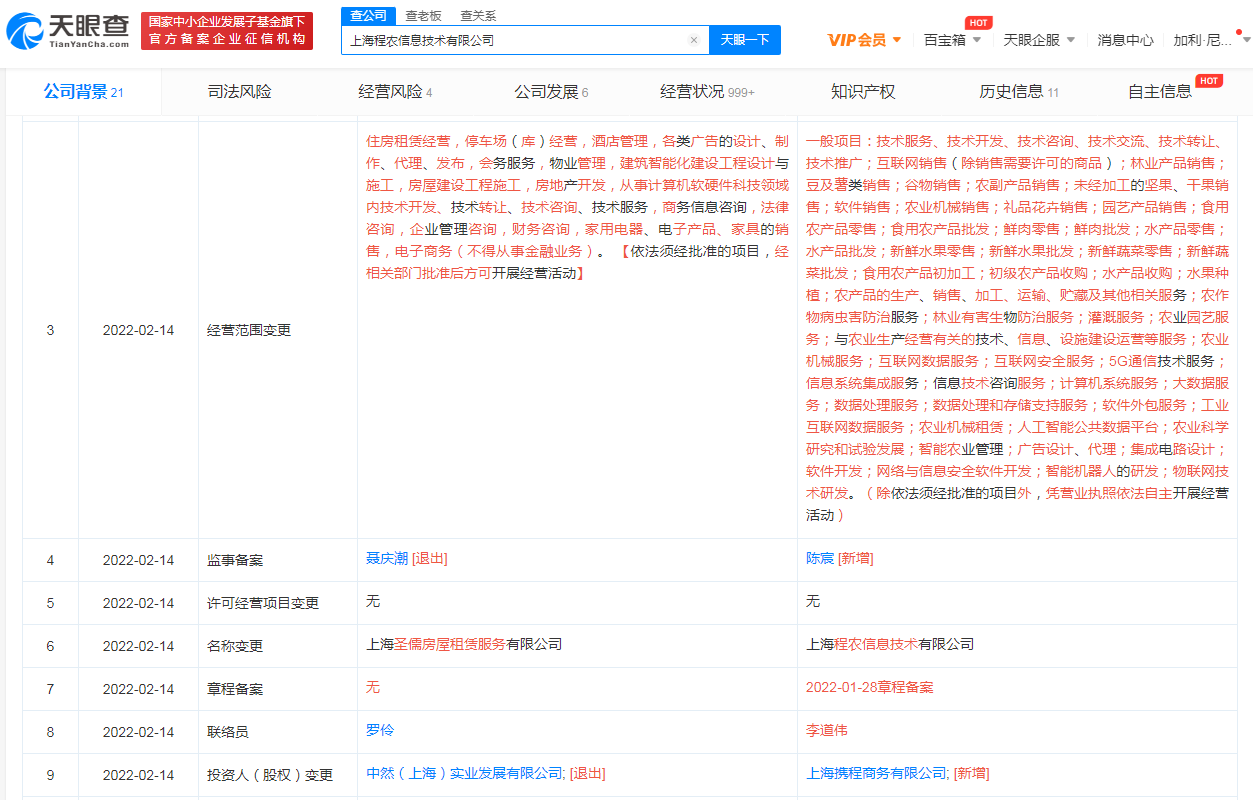
Task: Go to the 经营风险 tab
Action: [395, 92]
